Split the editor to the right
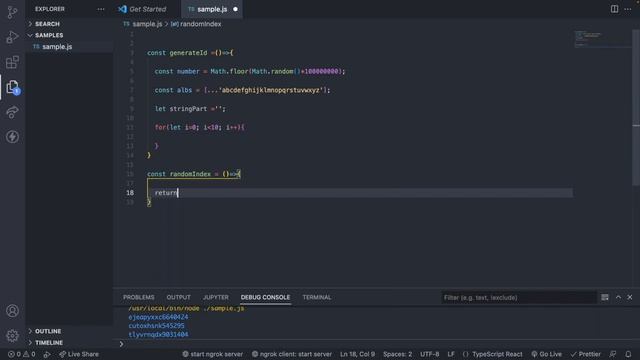 614,9
